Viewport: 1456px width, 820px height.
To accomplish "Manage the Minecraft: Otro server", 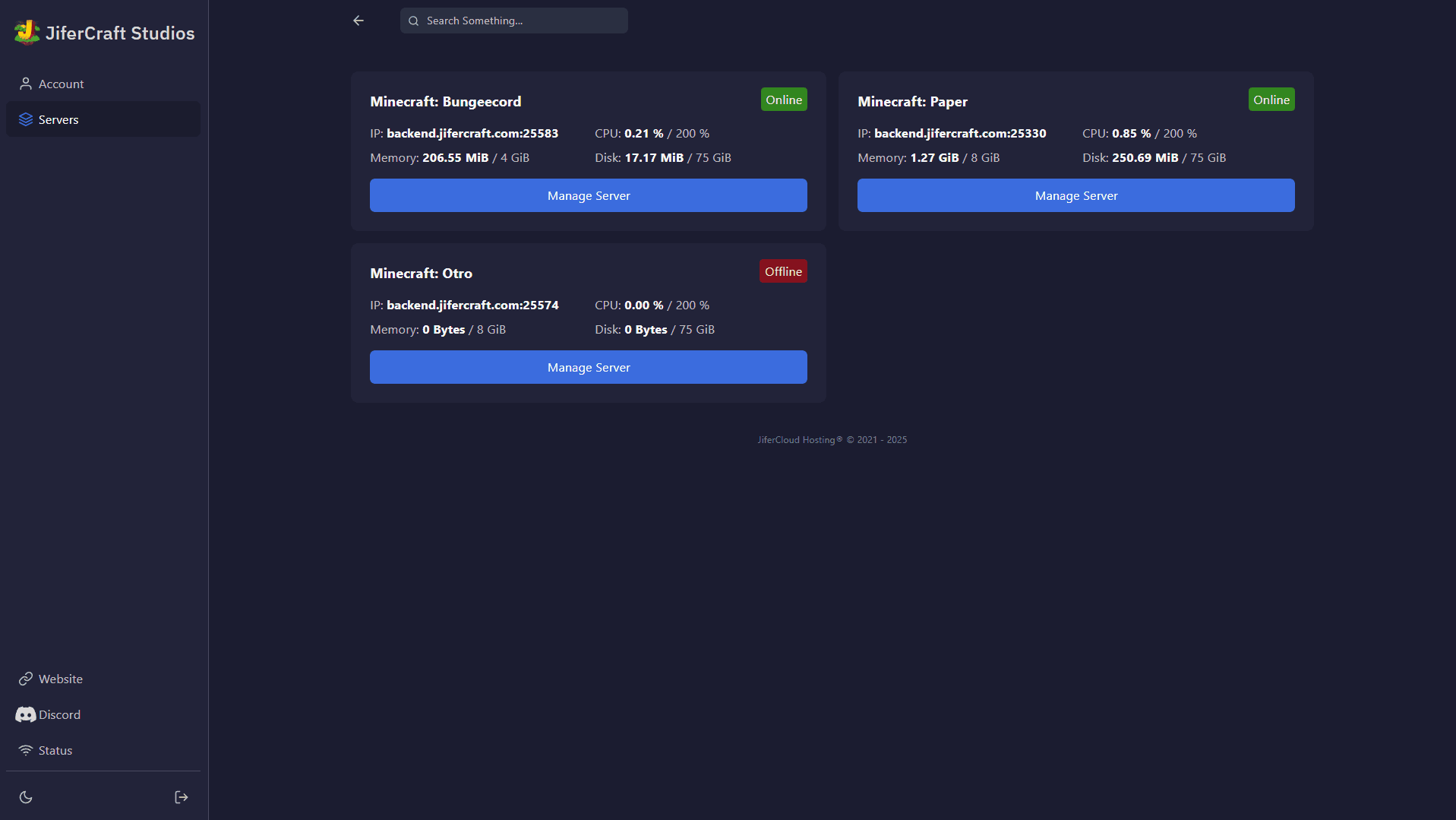I will pos(588,367).
